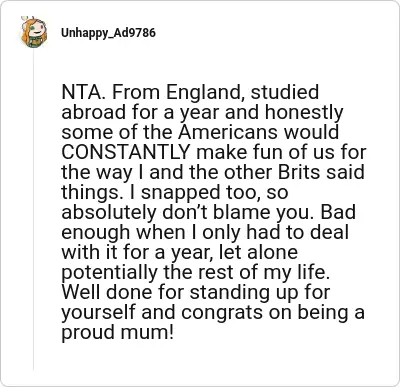
Task: Click the word honestly in the comment
Action: click(x=304, y=112)
